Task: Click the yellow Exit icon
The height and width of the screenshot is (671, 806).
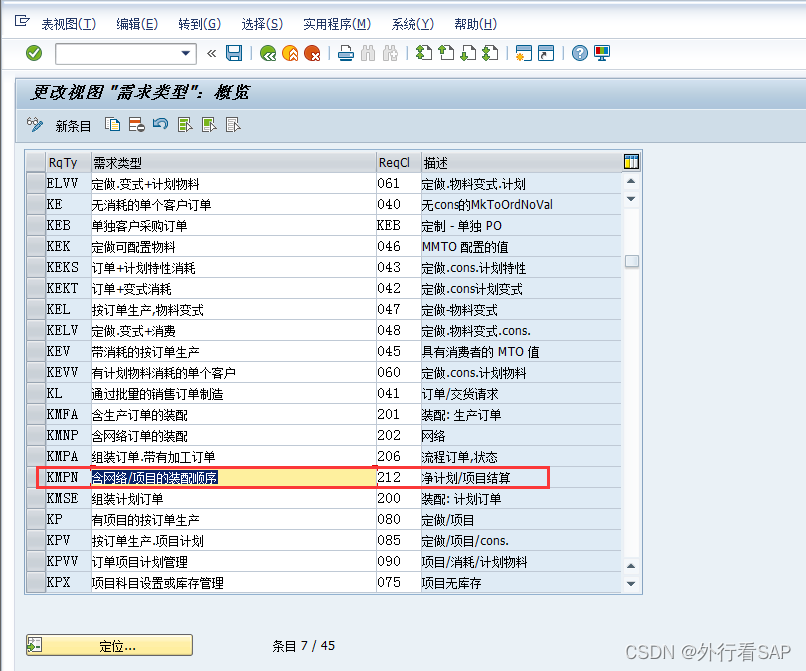Action: tap(290, 53)
